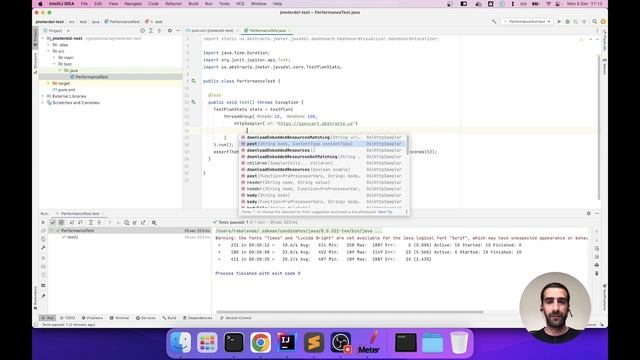640x360 pixels.
Task: Expand the main folder
Action: click(54, 58)
